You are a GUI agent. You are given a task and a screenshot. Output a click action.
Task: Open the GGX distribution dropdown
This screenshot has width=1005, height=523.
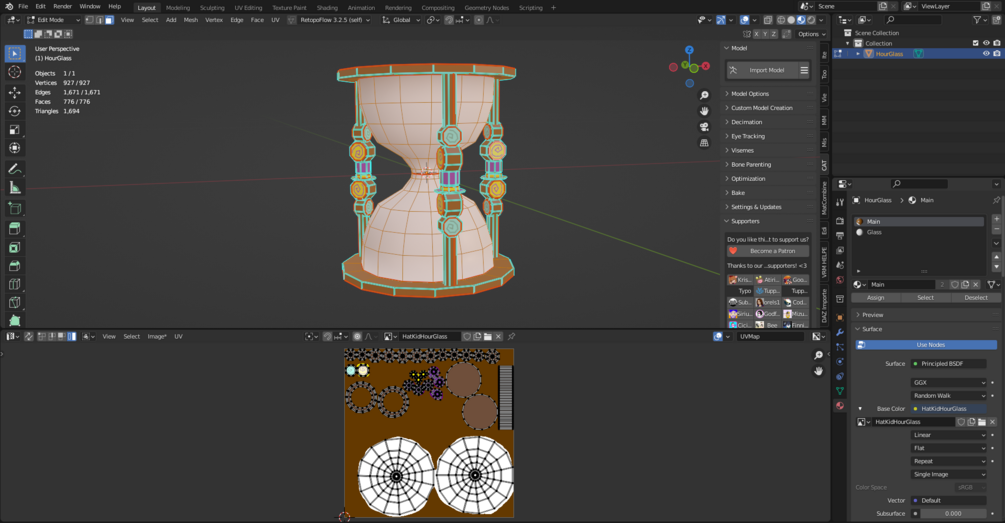point(948,382)
